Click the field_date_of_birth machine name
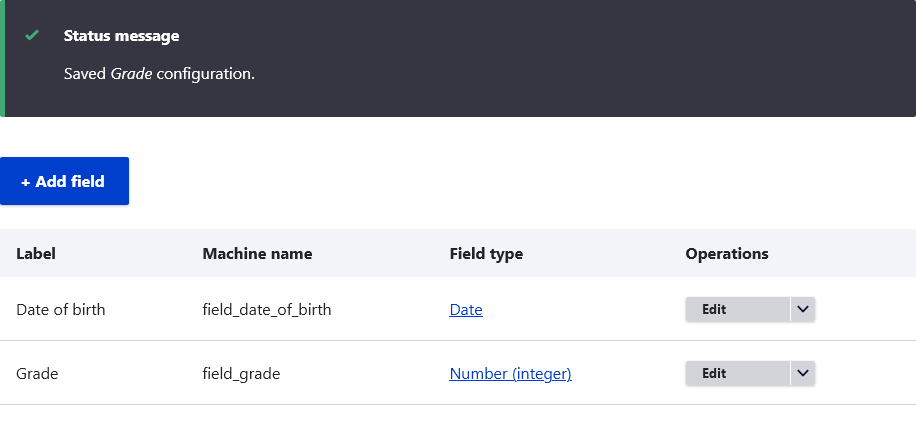The image size is (916, 428). click(267, 309)
